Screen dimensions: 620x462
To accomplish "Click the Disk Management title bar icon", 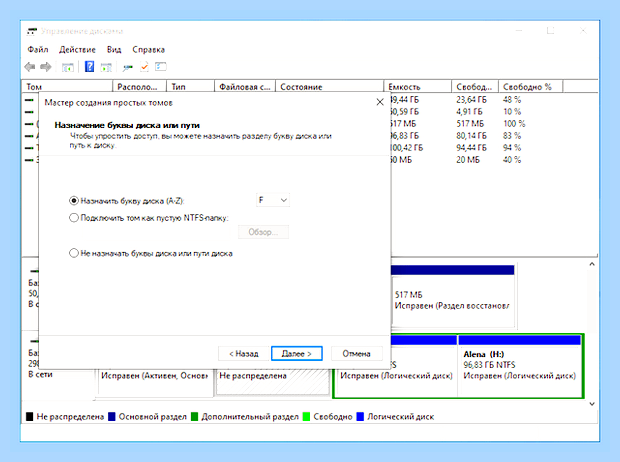I will 32,31.
